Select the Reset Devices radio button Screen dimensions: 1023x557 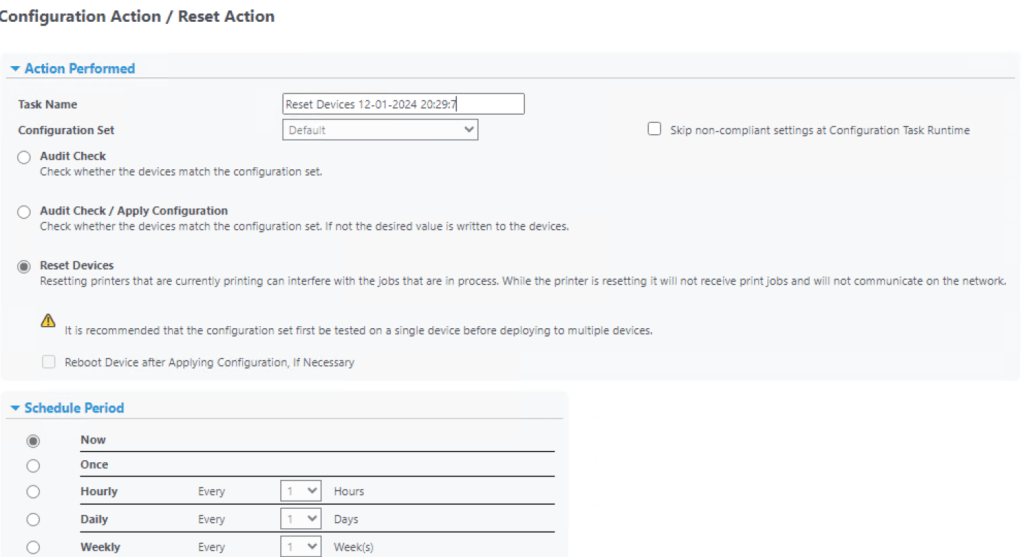tap(24, 266)
